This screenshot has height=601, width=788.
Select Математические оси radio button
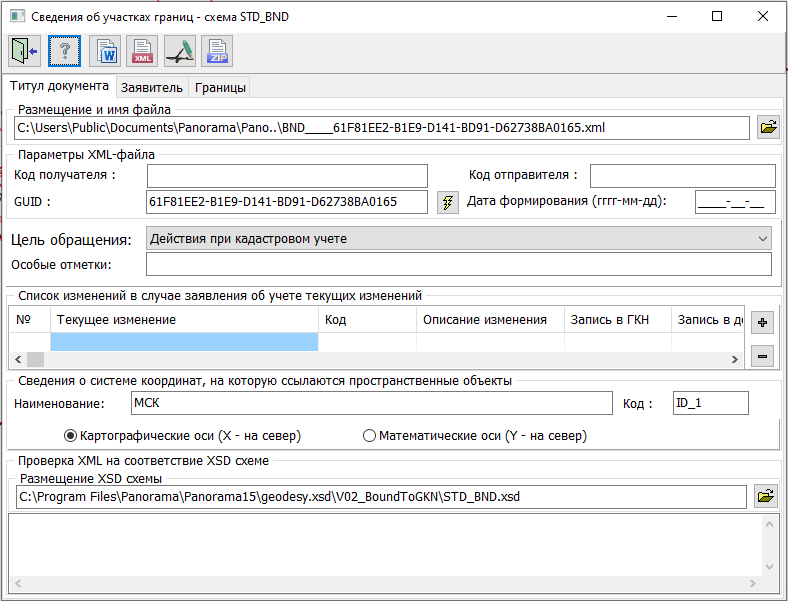369,436
